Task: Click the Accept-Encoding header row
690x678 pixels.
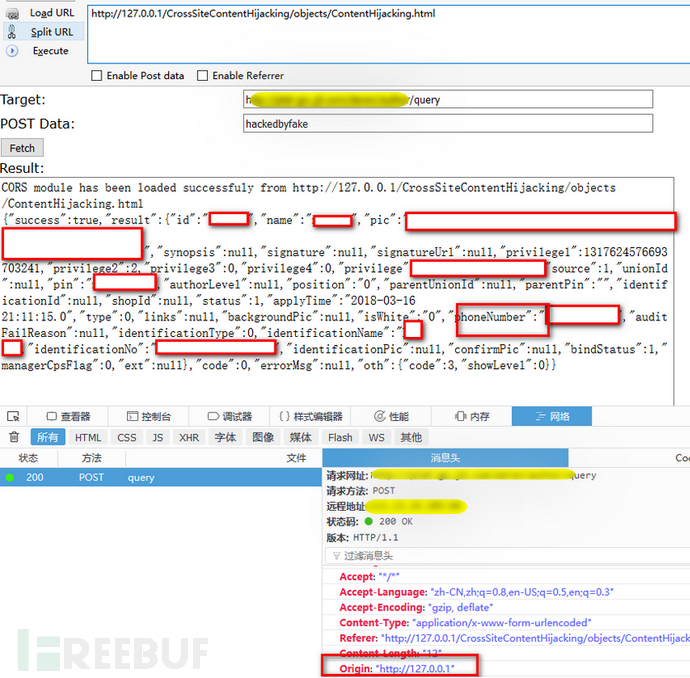Action: (x=506, y=607)
